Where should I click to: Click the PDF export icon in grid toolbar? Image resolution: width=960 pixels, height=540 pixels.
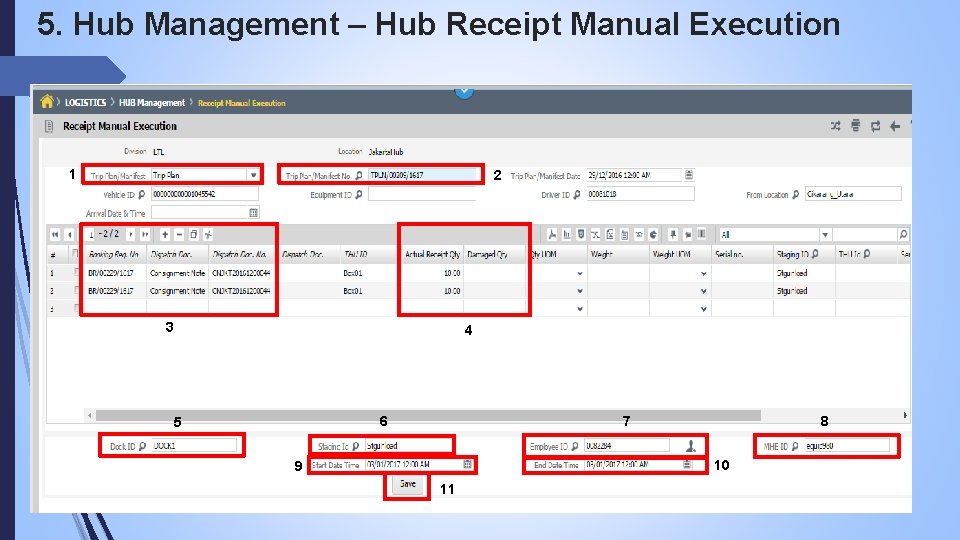click(552, 234)
